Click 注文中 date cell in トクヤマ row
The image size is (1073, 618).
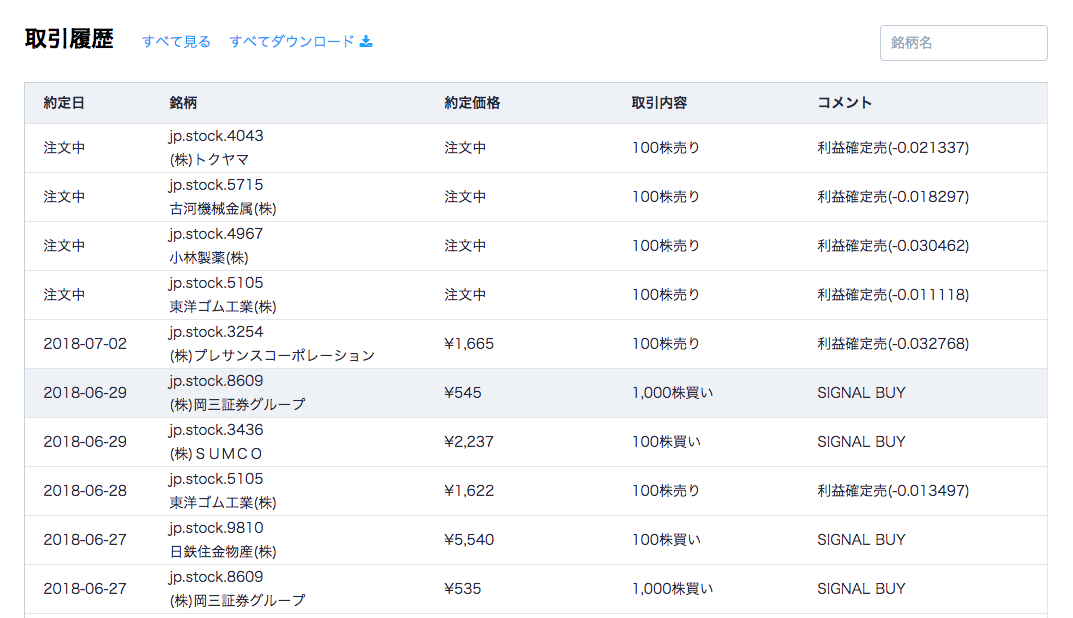(x=64, y=148)
